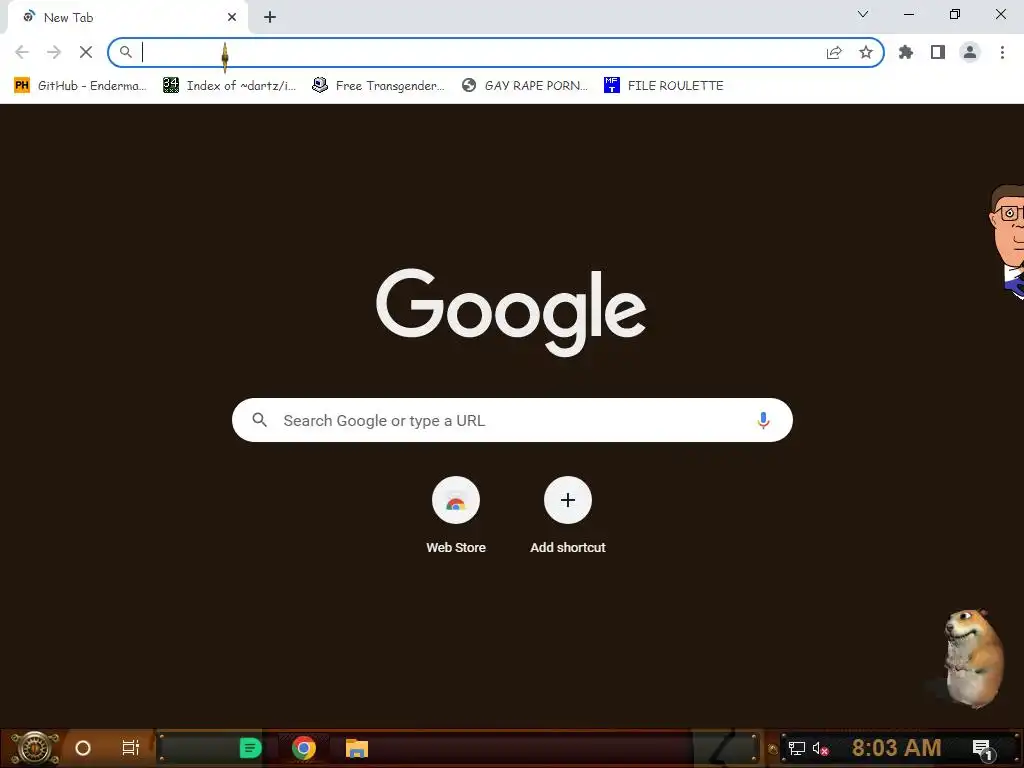Bookmark this tab with the star icon
The height and width of the screenshot is (768, 1024).
click(866, 52)
